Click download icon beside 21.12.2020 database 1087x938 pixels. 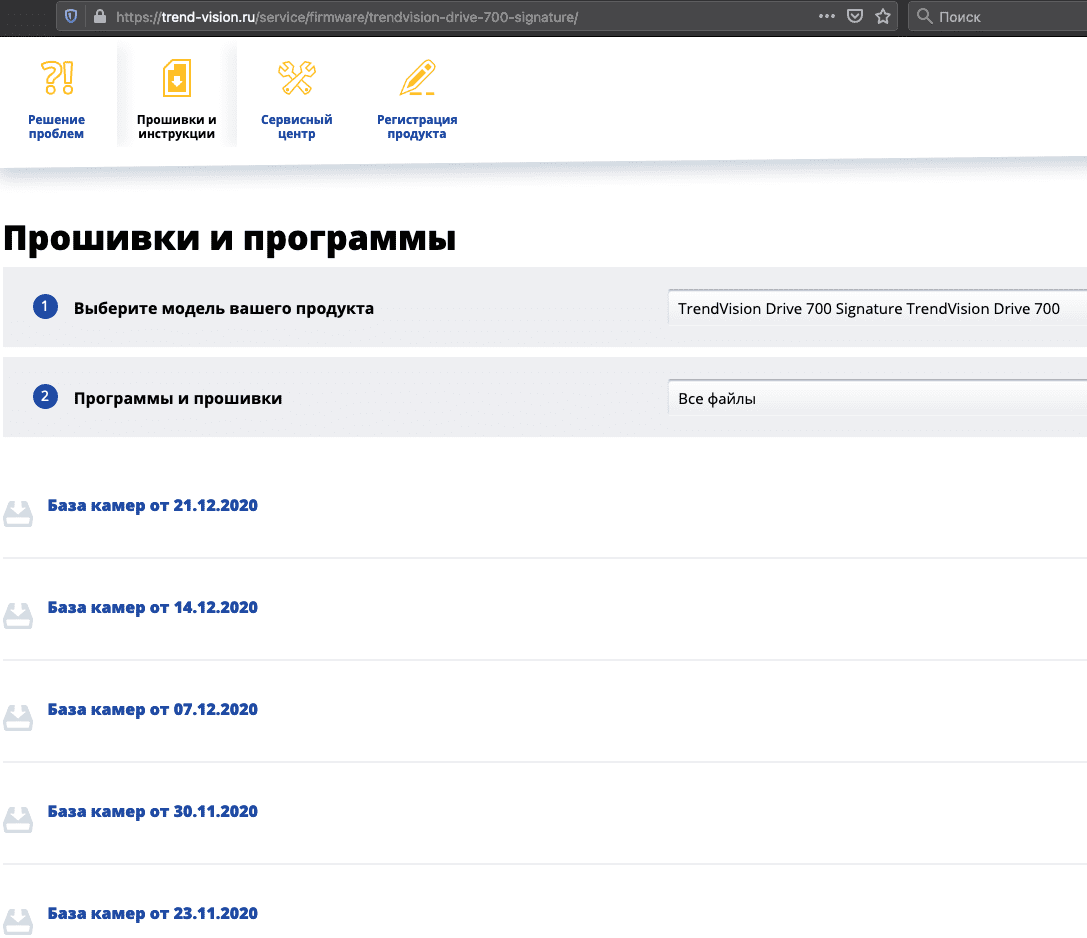click(19, 513)
